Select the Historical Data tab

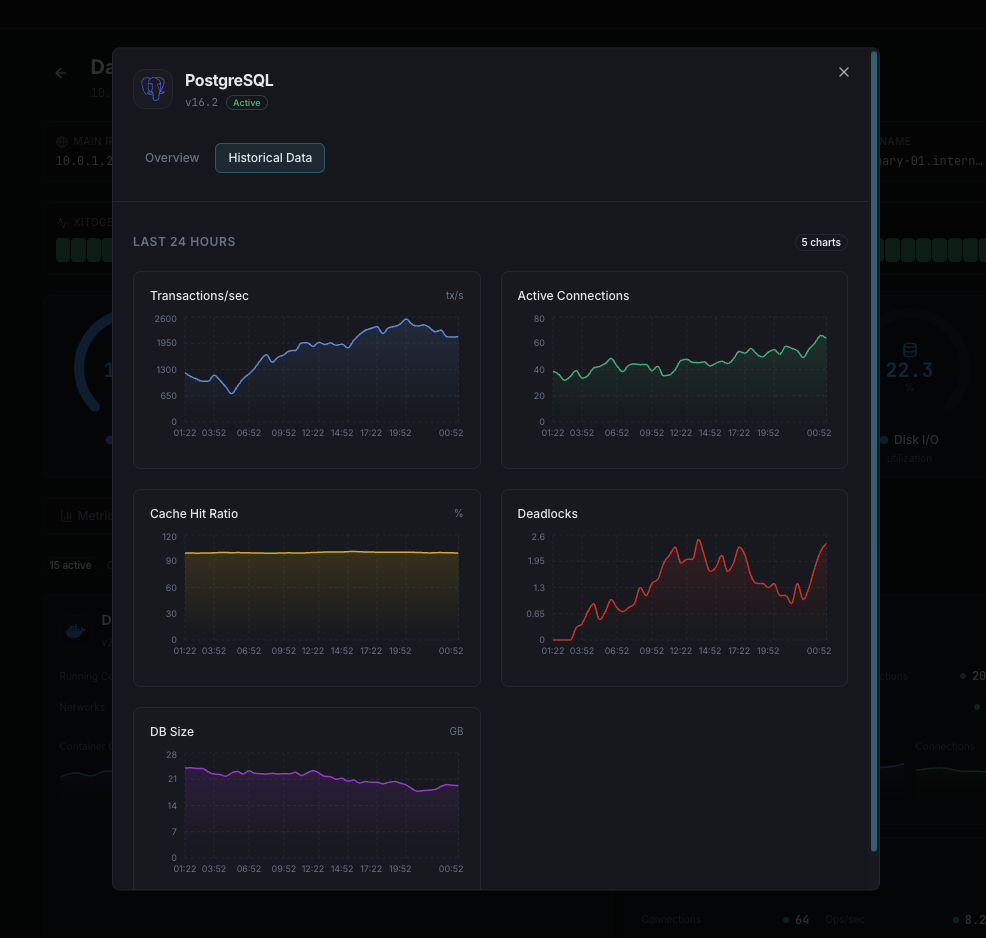(269, 157)
